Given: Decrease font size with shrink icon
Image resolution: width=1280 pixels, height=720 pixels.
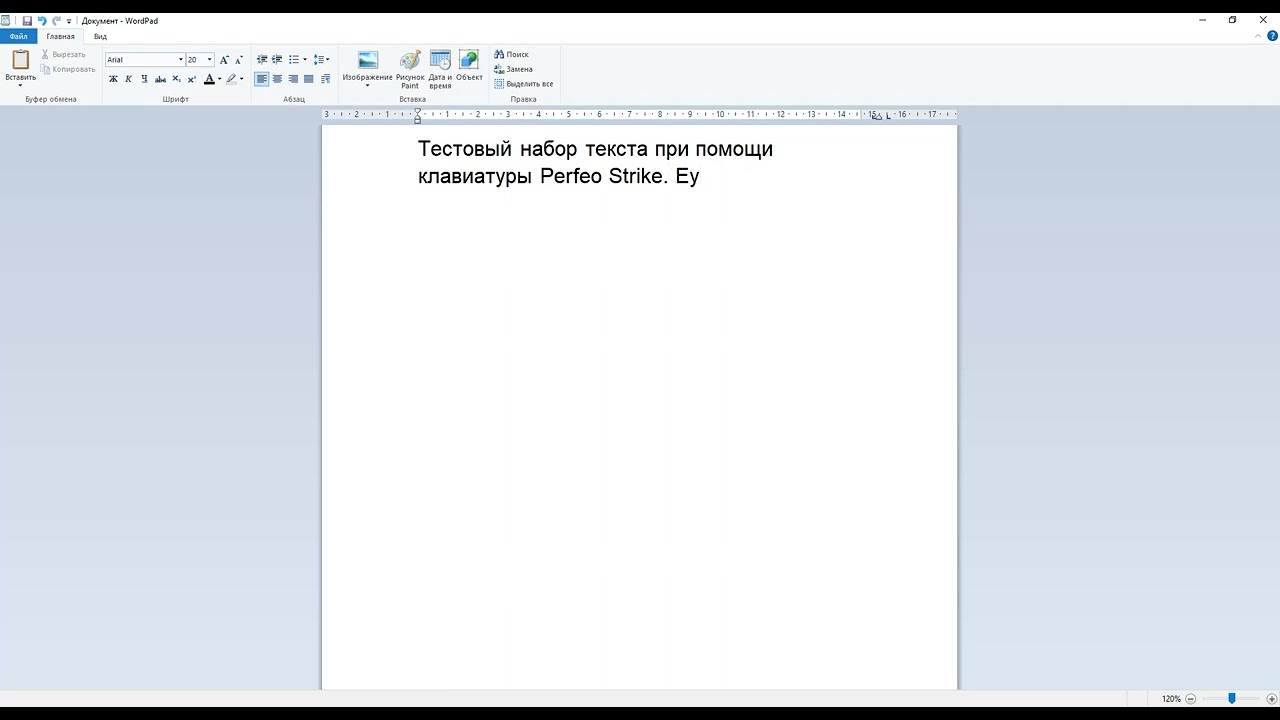Looking at the screenshot, I should (238, 60).
